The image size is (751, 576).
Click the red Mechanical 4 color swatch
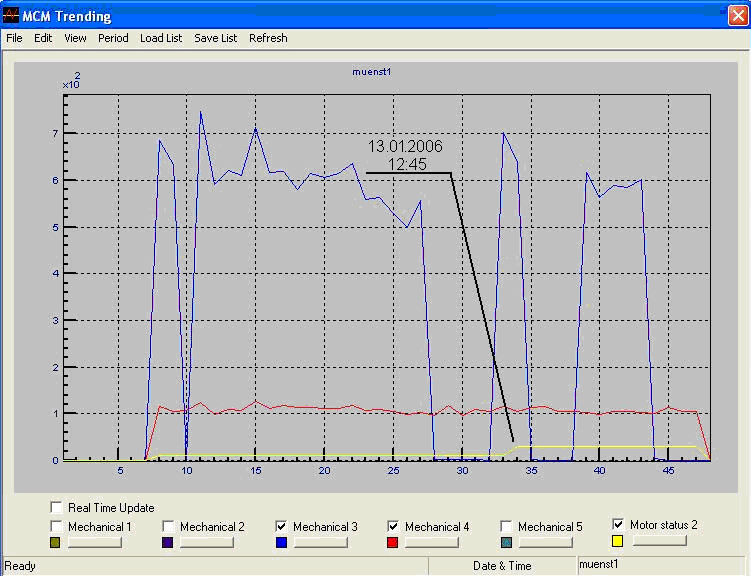(393, 542)
